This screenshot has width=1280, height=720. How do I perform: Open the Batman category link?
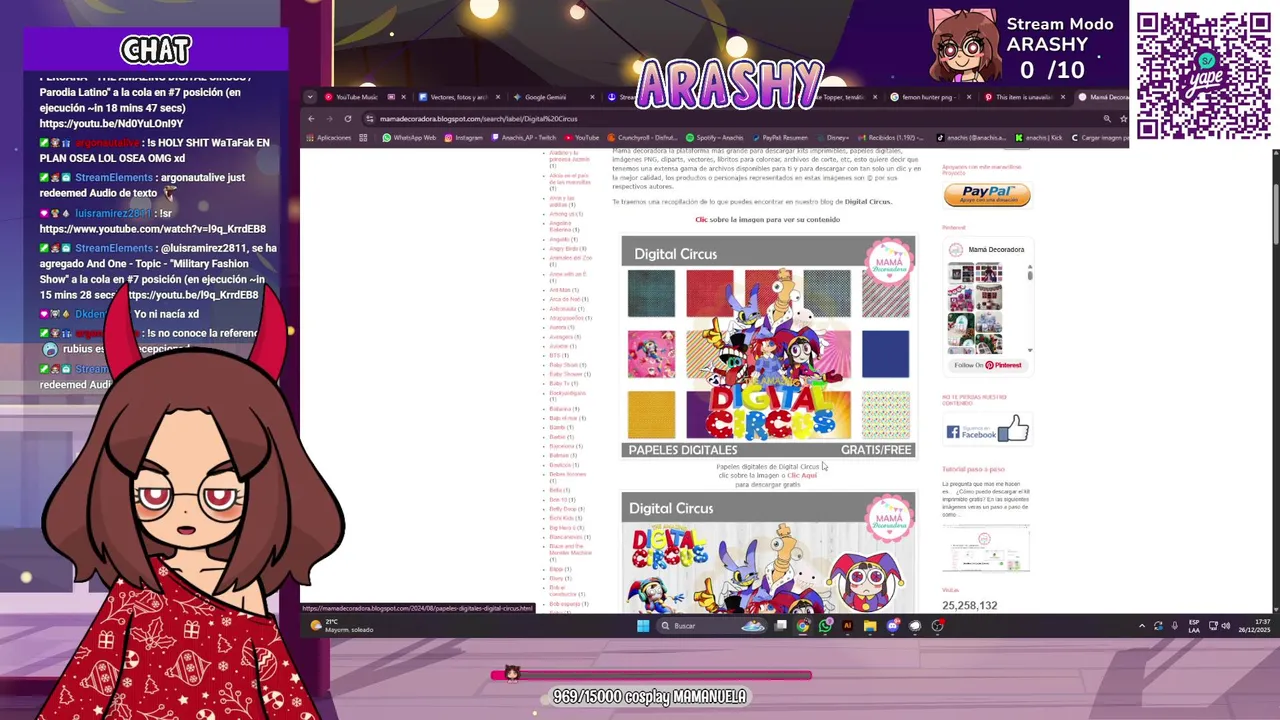[x=558, y=456]
